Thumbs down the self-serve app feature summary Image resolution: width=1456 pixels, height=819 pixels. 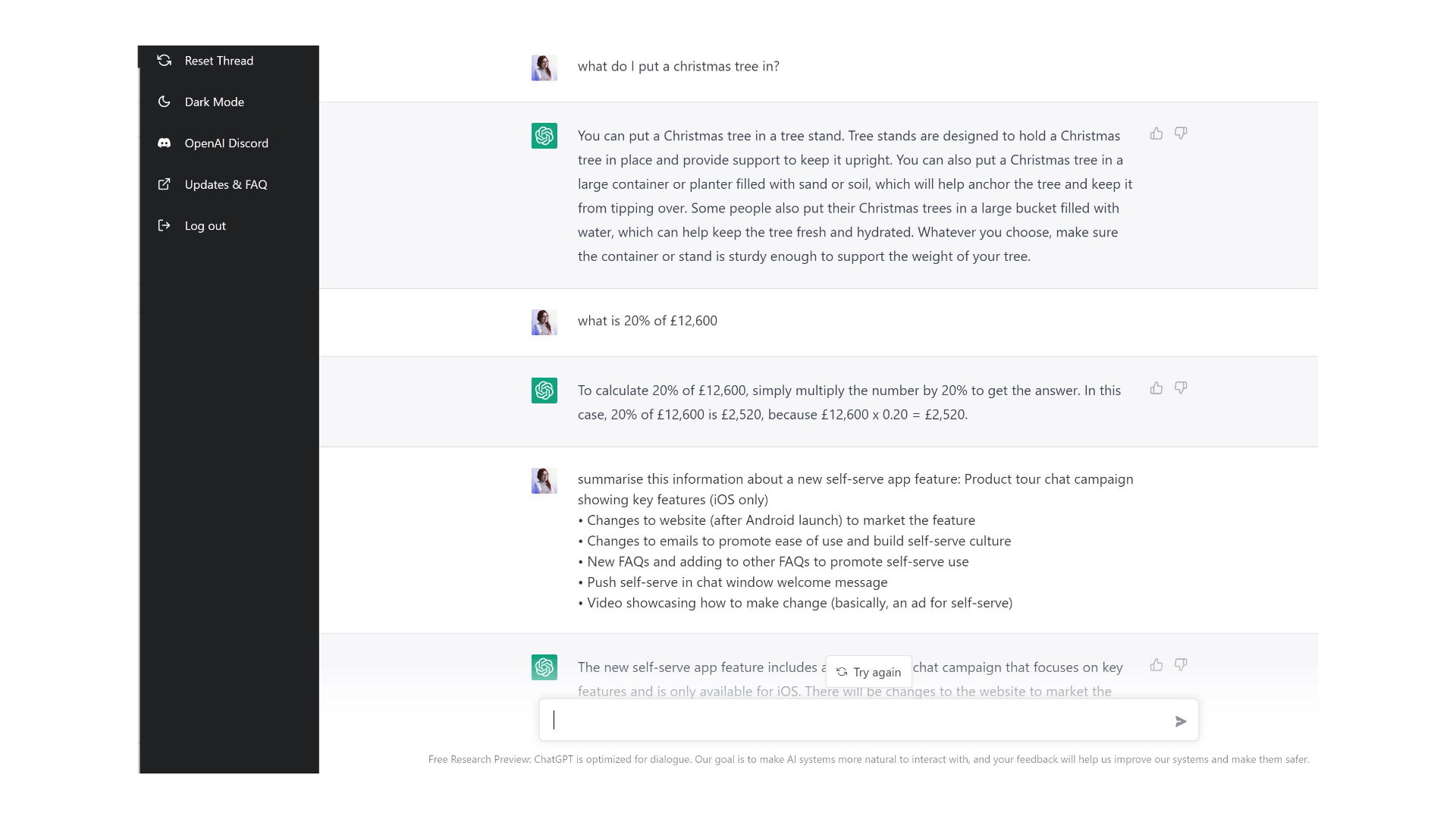coord(1181,665)
